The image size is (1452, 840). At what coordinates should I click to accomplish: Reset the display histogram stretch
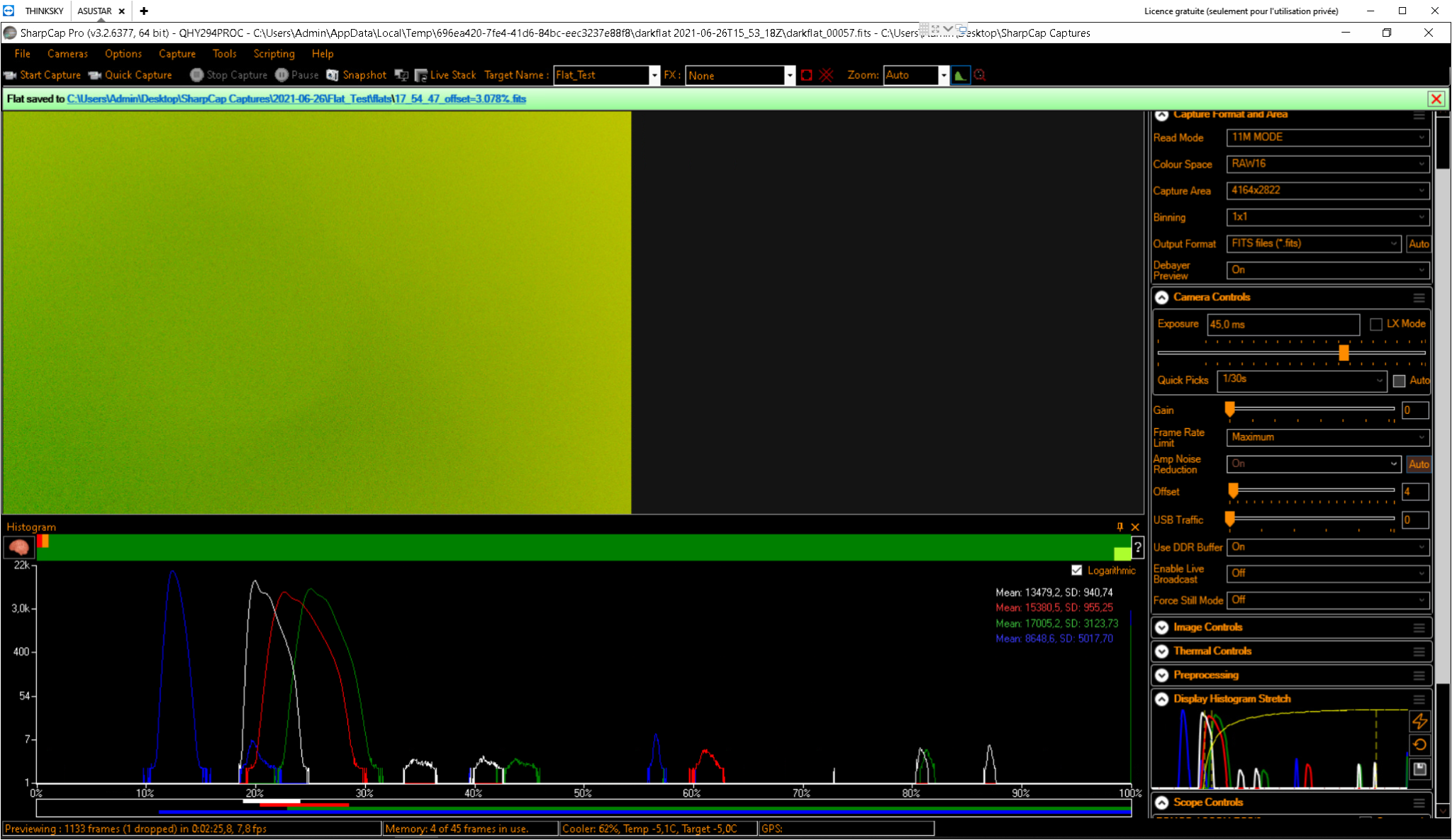pos(1419,744)
